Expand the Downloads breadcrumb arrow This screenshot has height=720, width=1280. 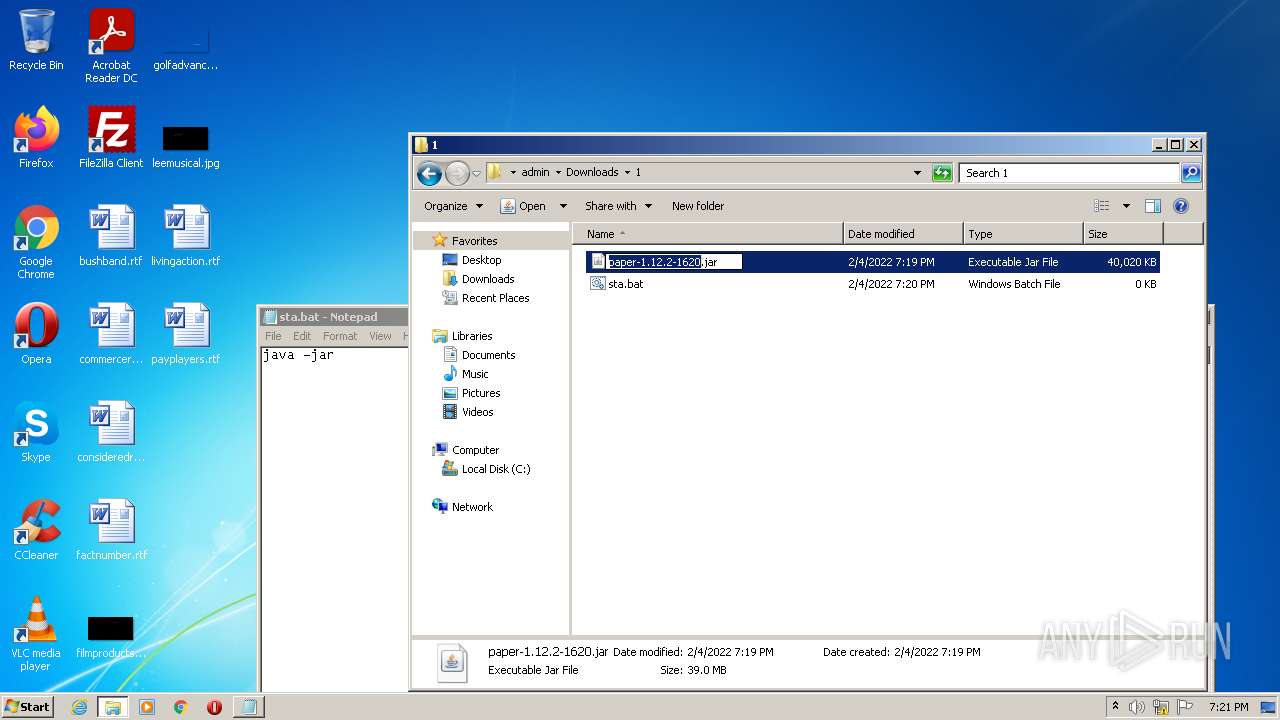(627, 173)
